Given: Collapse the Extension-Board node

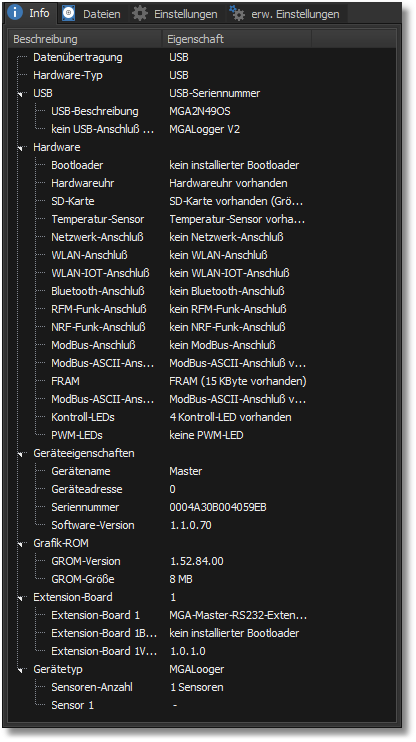Looking at the screenshot, I should click(21, 598).
